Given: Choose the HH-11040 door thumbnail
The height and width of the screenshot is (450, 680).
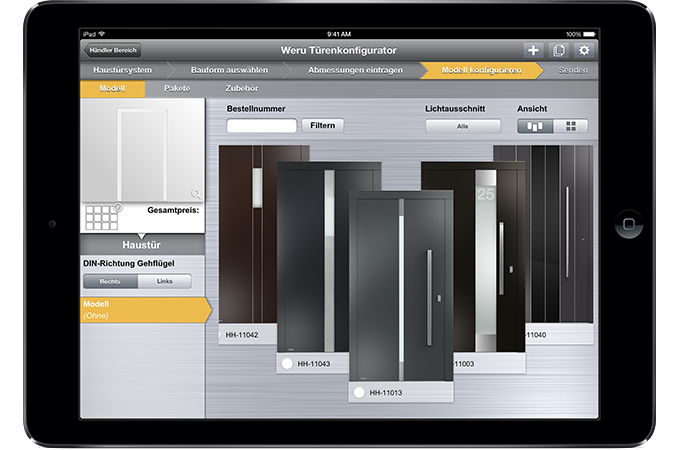Looking at the screenshot, I should coord(559,234).
